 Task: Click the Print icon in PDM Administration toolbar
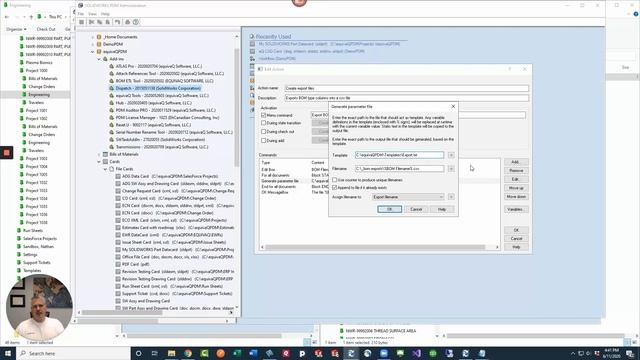(x=127, y=22)
